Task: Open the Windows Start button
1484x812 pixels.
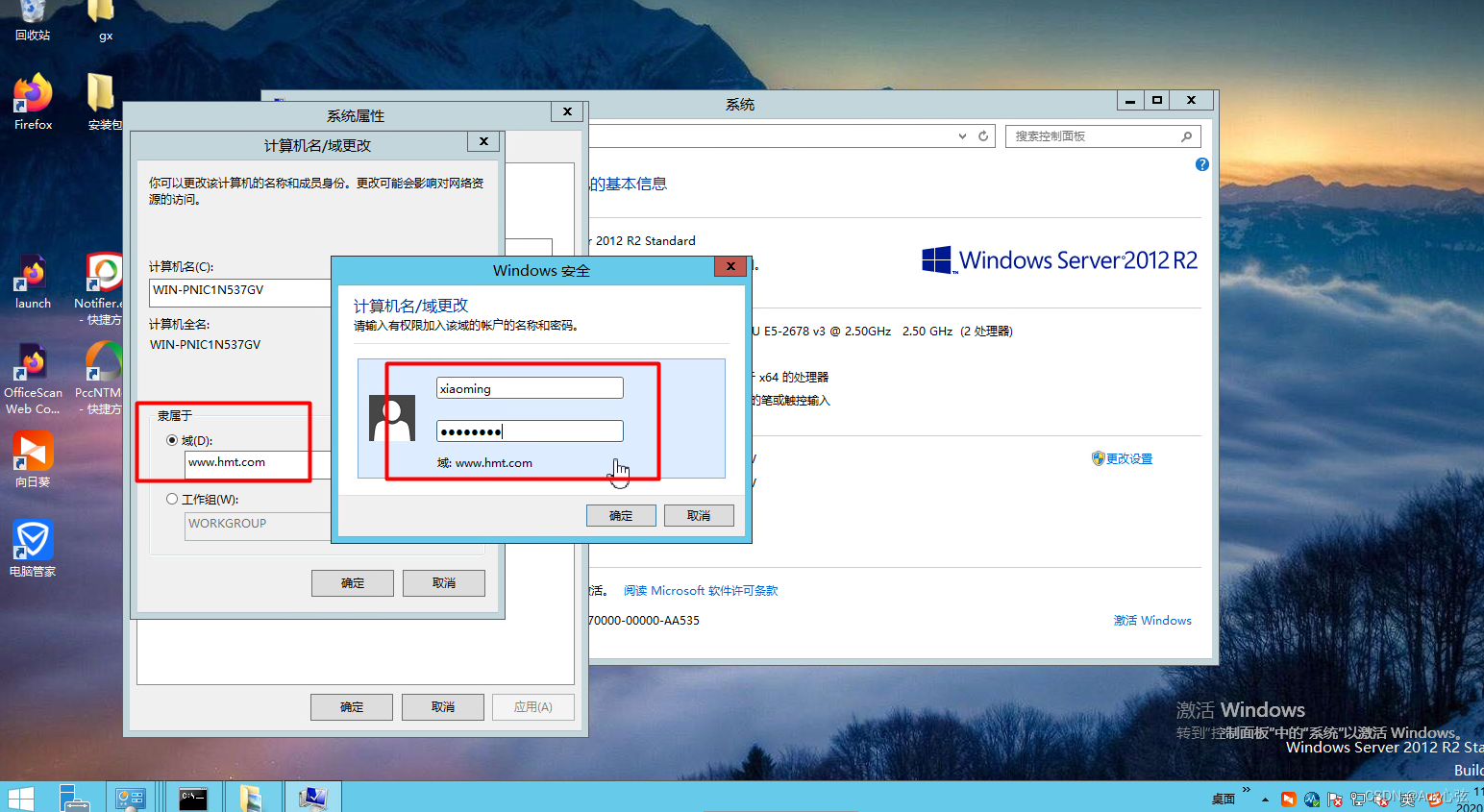Action: 20,798
